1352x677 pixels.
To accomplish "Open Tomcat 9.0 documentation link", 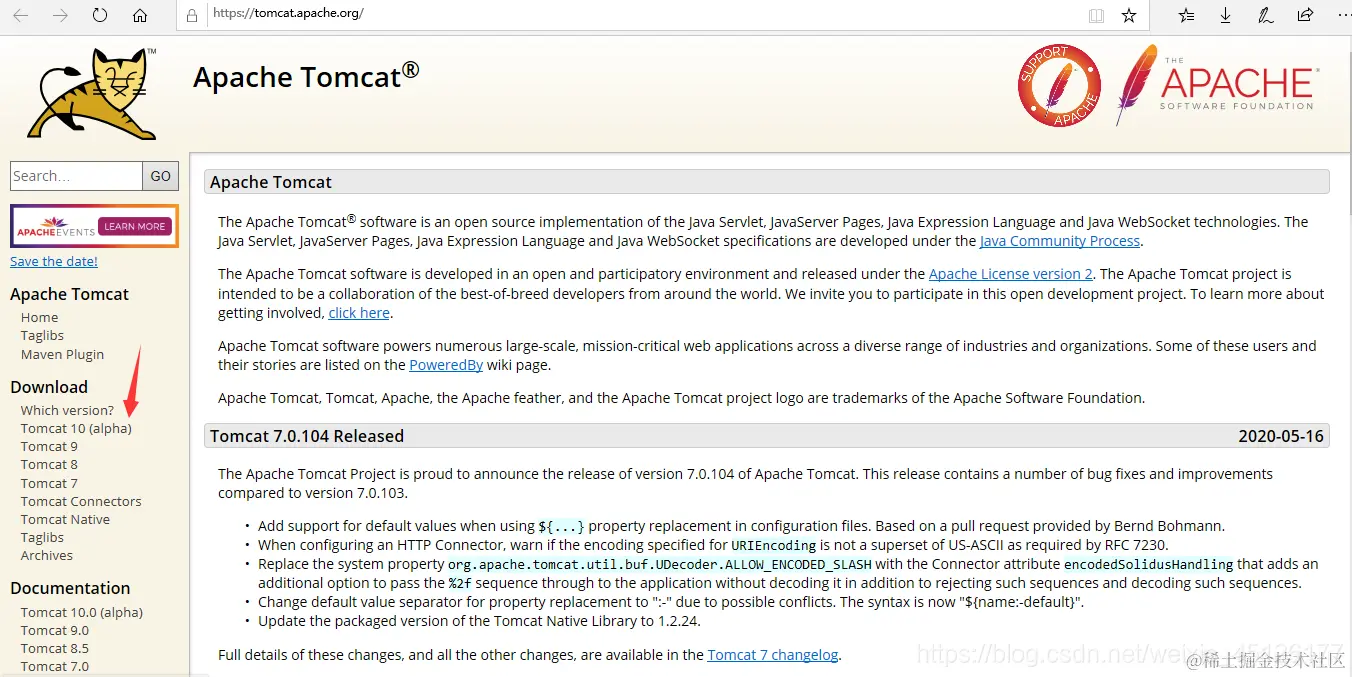I will click(x=55, y=630).
